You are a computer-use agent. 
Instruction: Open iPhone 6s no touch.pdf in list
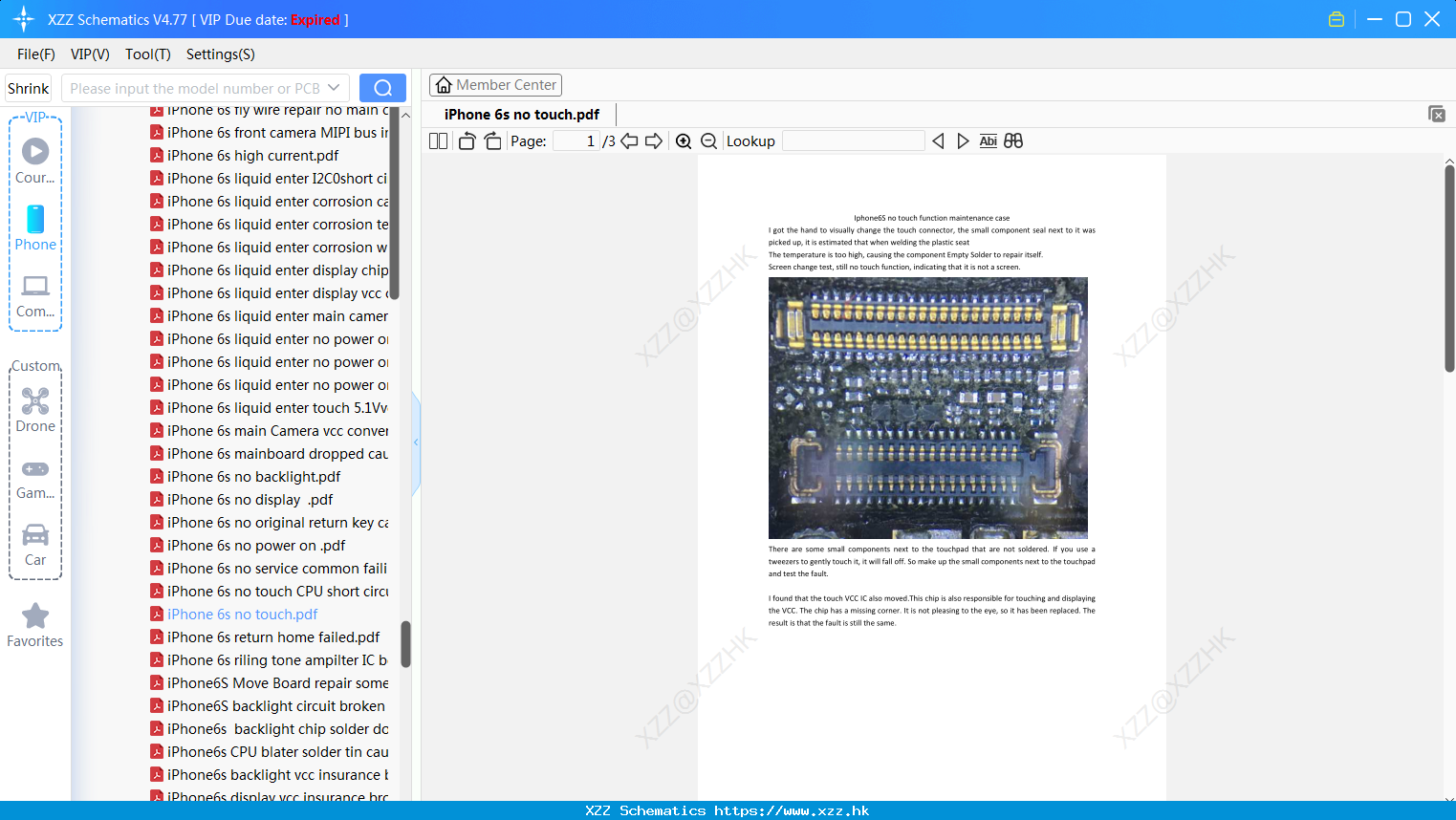242,615
